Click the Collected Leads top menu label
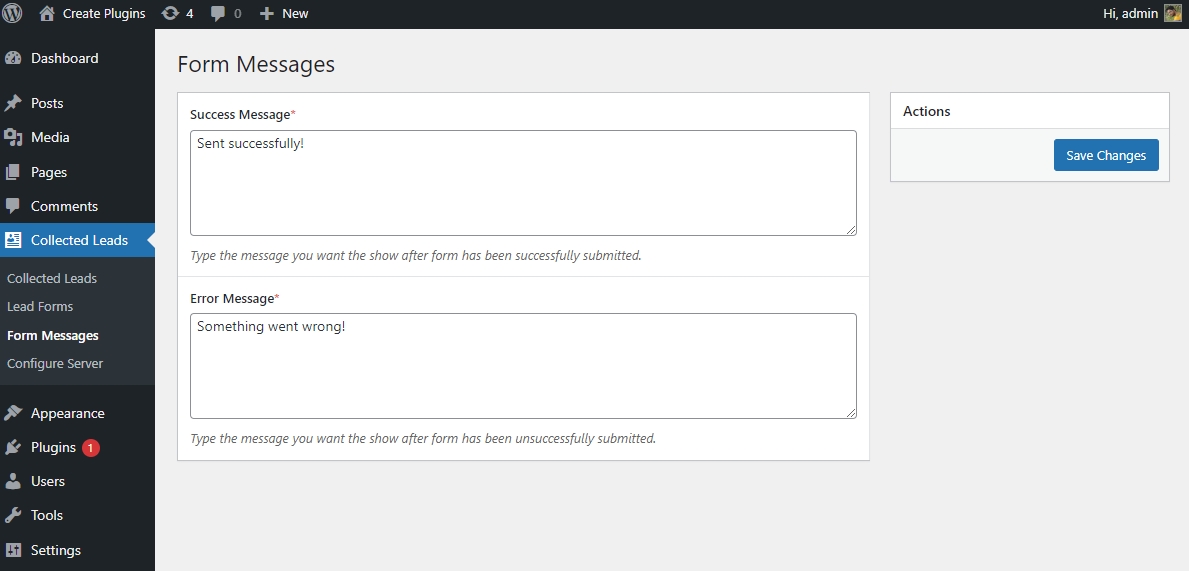This screenshot has height=571, width=1189. [79, 240]
